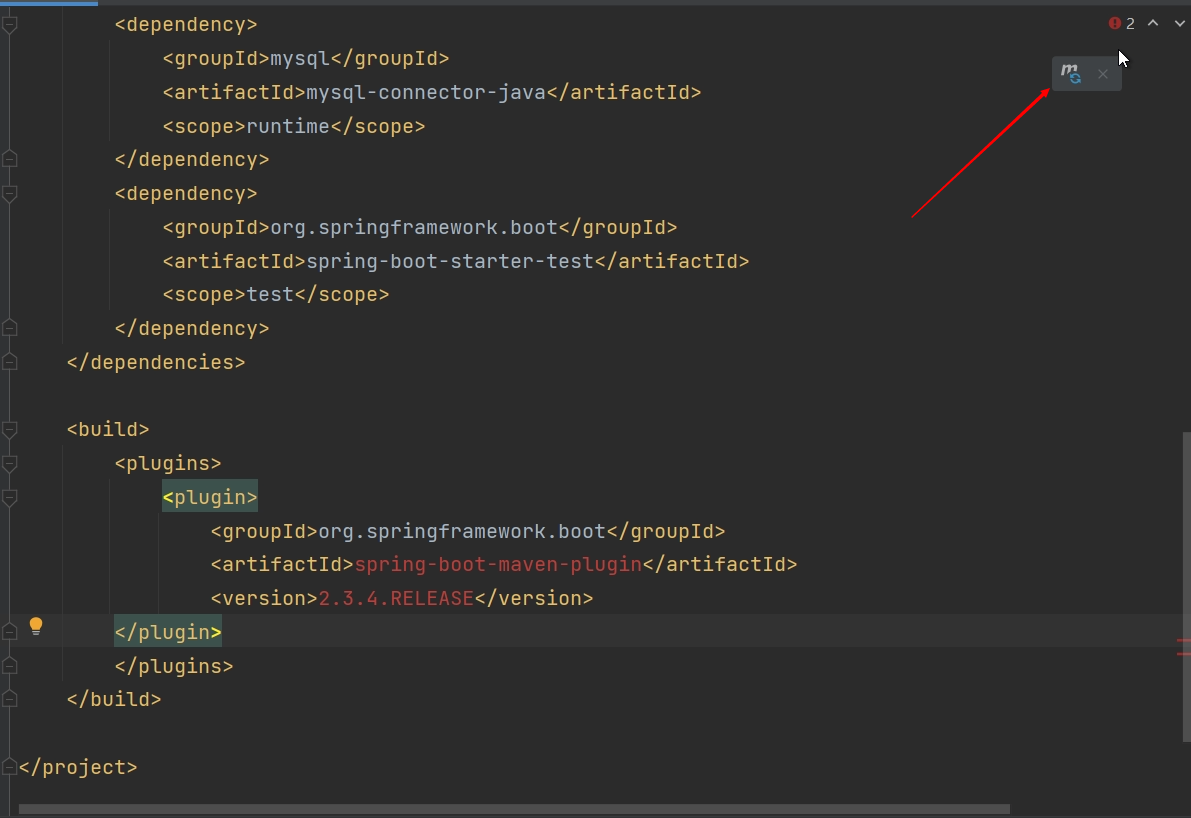The height and width of the screenshot is (818, 1191).
Task: Collapse the <build> block fold marker
Action: click(x=10, y=430)
